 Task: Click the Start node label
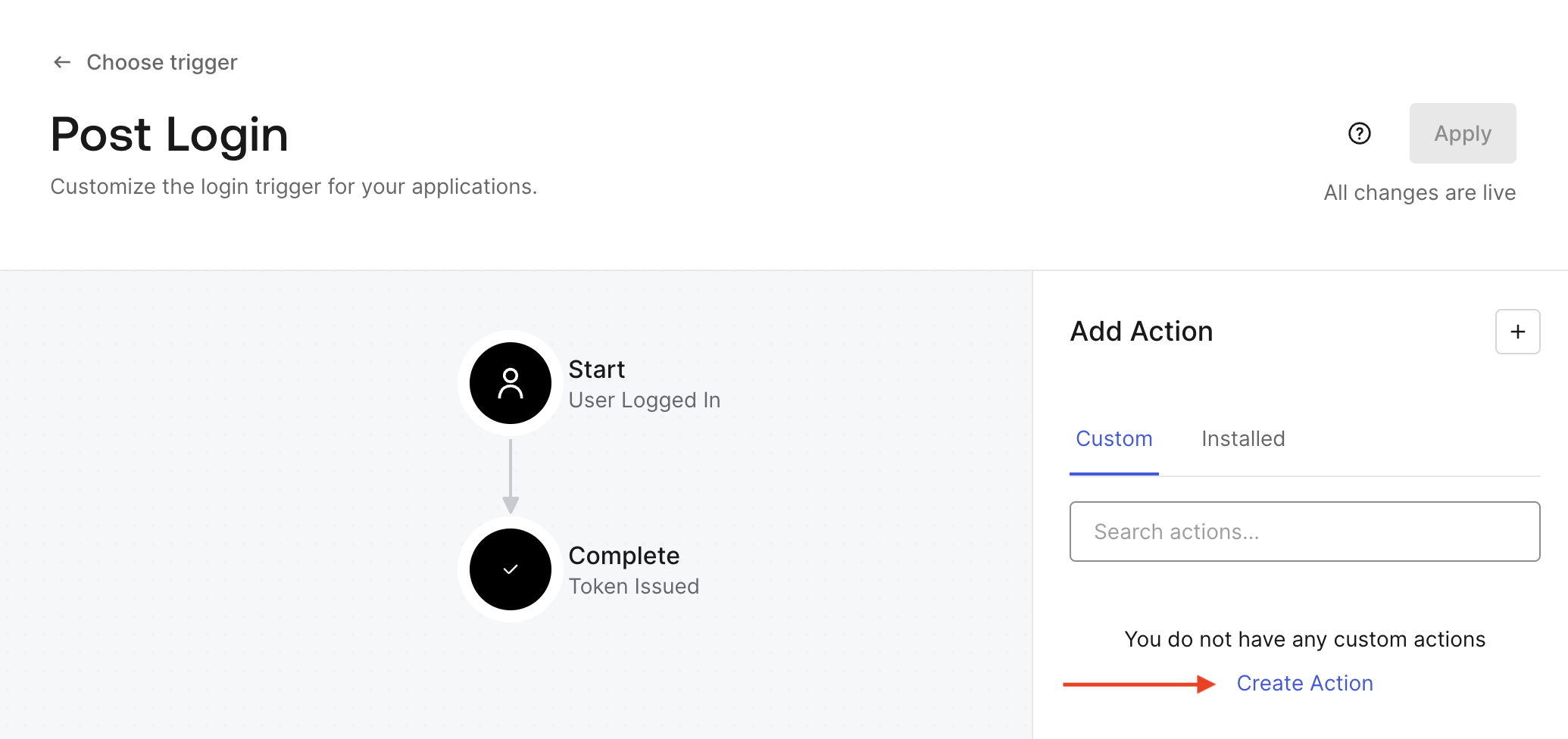597,369
